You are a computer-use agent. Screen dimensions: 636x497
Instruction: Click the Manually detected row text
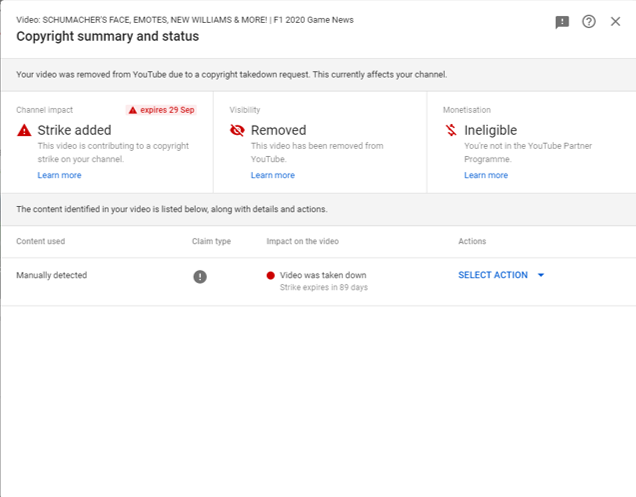pos(52,275)
